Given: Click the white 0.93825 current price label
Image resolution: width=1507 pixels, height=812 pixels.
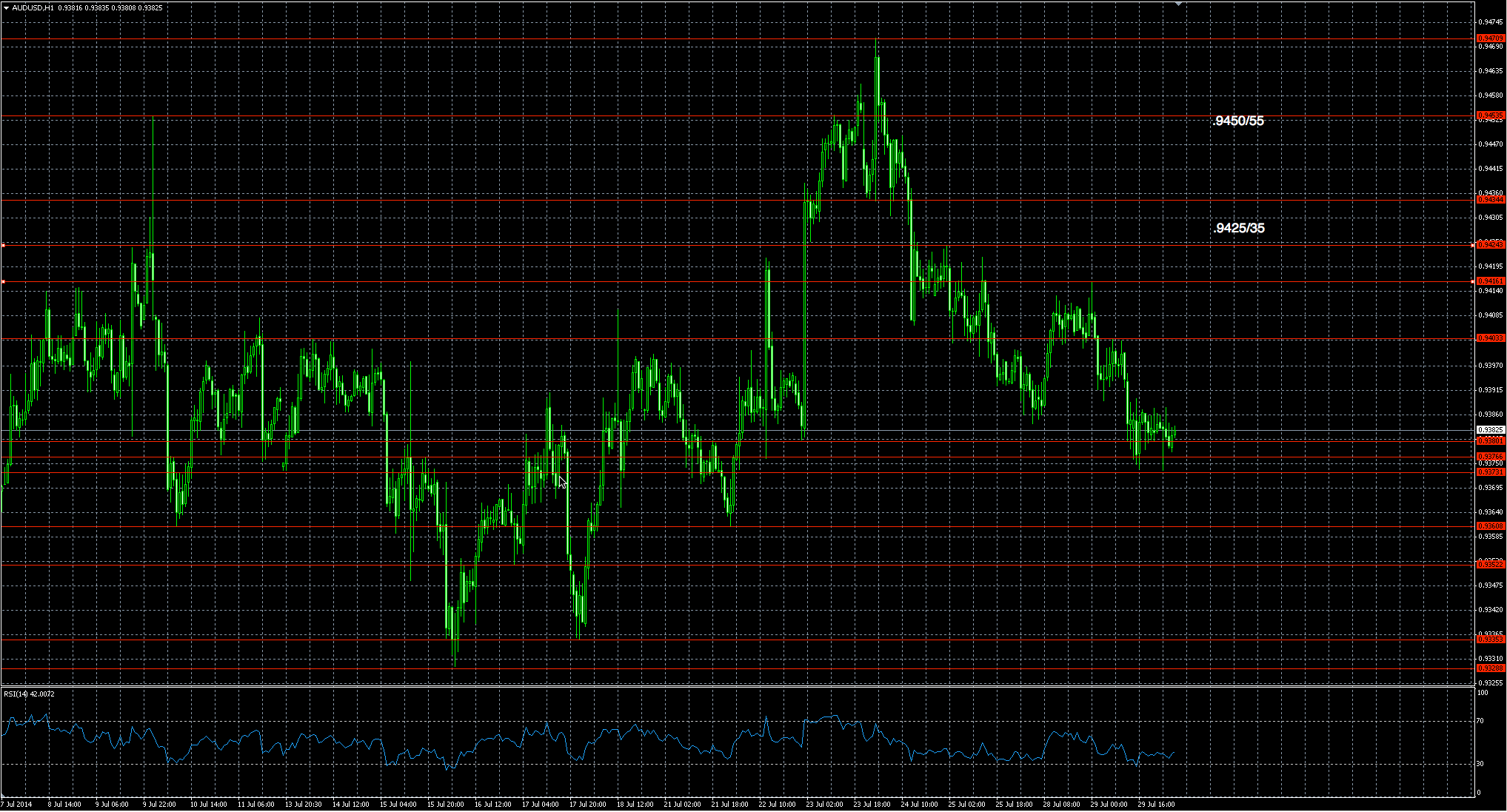Looking at the screenshot, I should click(1489, 430).
